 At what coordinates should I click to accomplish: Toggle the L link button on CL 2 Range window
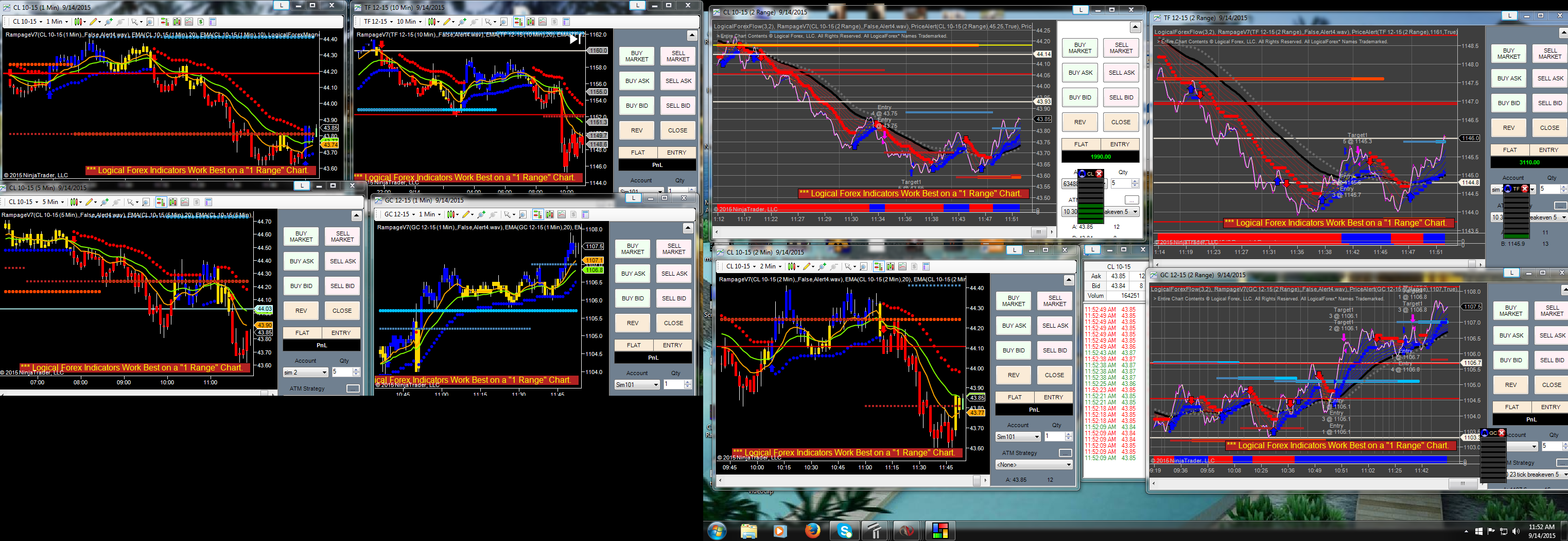tap(1081, 10)
